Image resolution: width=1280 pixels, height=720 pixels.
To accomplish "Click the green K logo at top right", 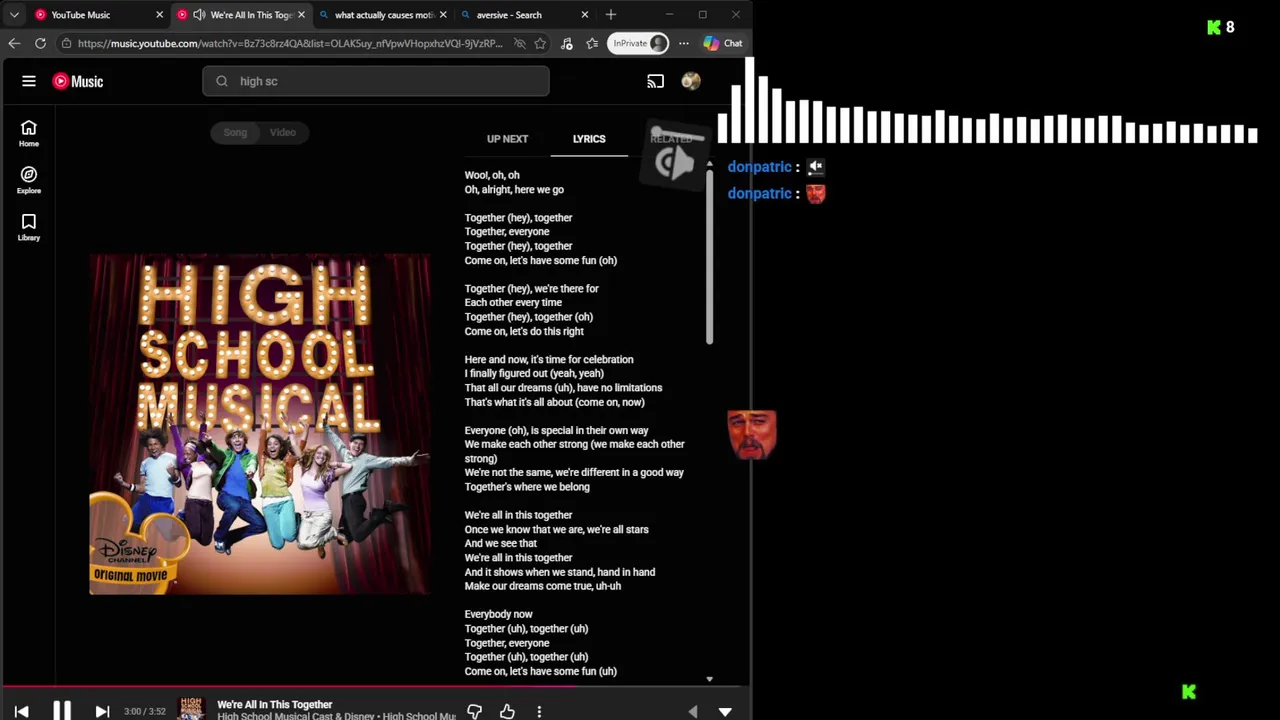I will [1214, 28].
